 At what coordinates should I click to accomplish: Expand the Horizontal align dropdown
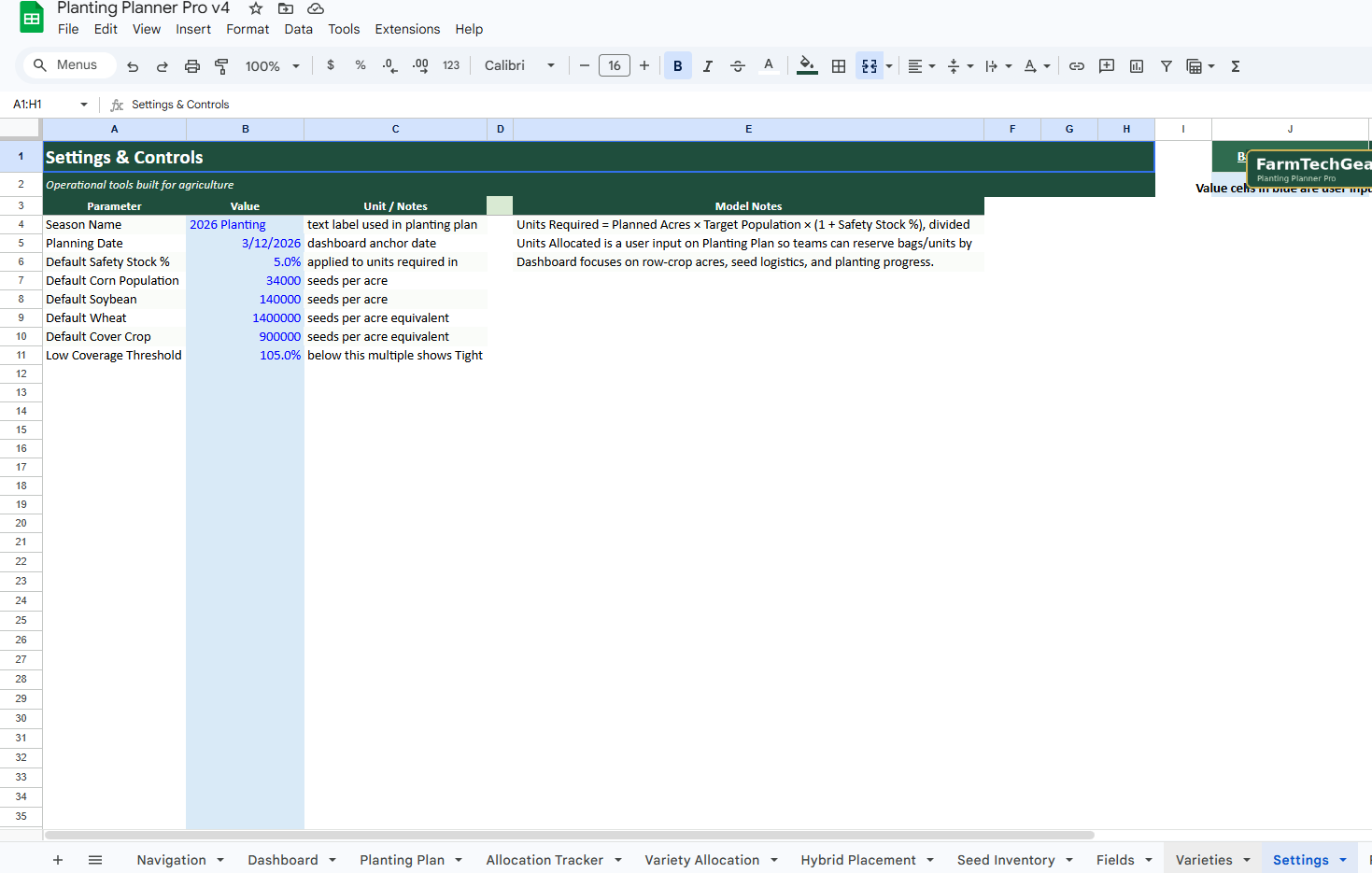point(930,65)
